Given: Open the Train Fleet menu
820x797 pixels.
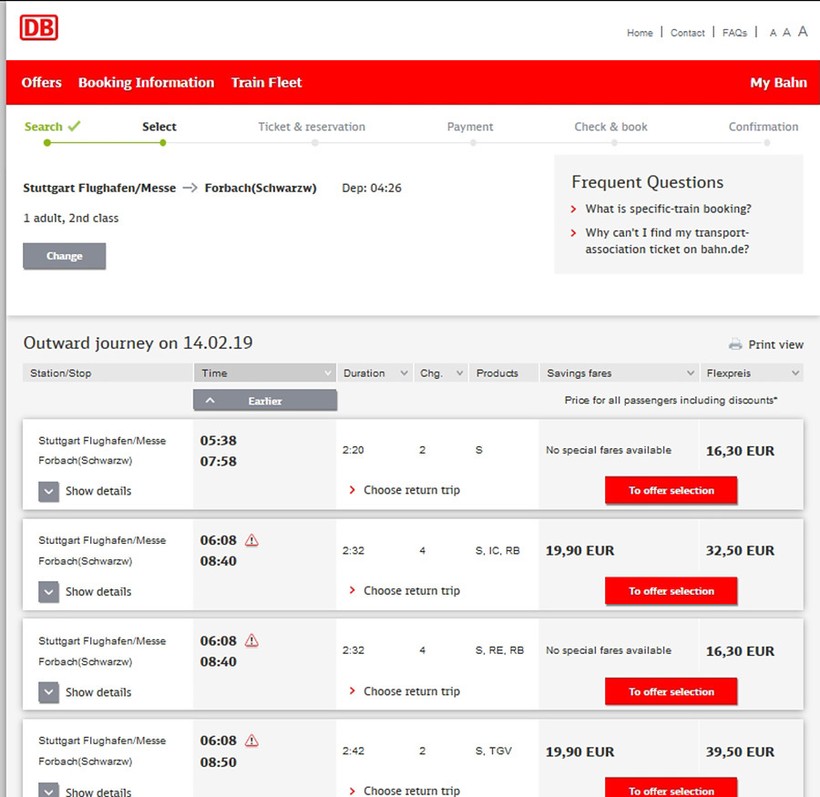Looking at the screenshot, I should (x=266, y=83).
